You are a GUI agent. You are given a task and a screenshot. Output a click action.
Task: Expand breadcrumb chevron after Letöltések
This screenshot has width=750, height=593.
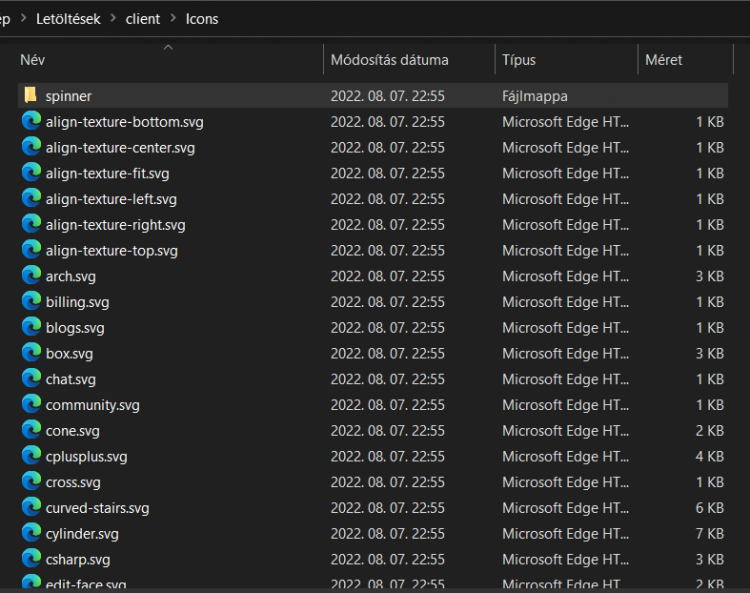tap(113, 19)
